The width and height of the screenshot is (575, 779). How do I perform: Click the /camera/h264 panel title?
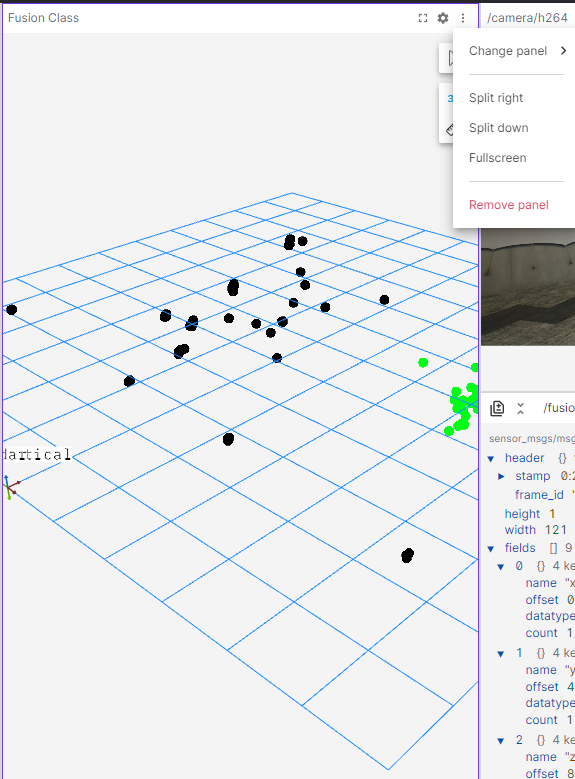[x=527, y=18]
